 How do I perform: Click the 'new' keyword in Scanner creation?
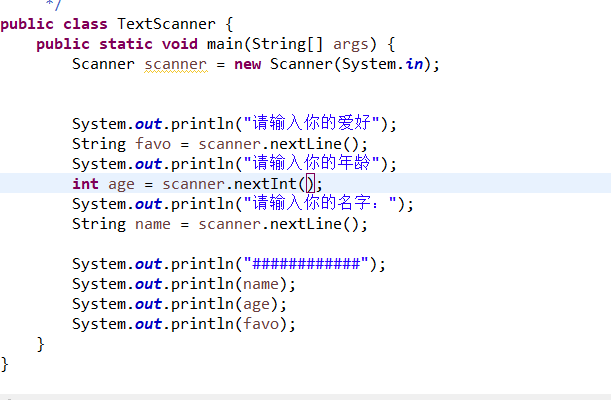247,64
